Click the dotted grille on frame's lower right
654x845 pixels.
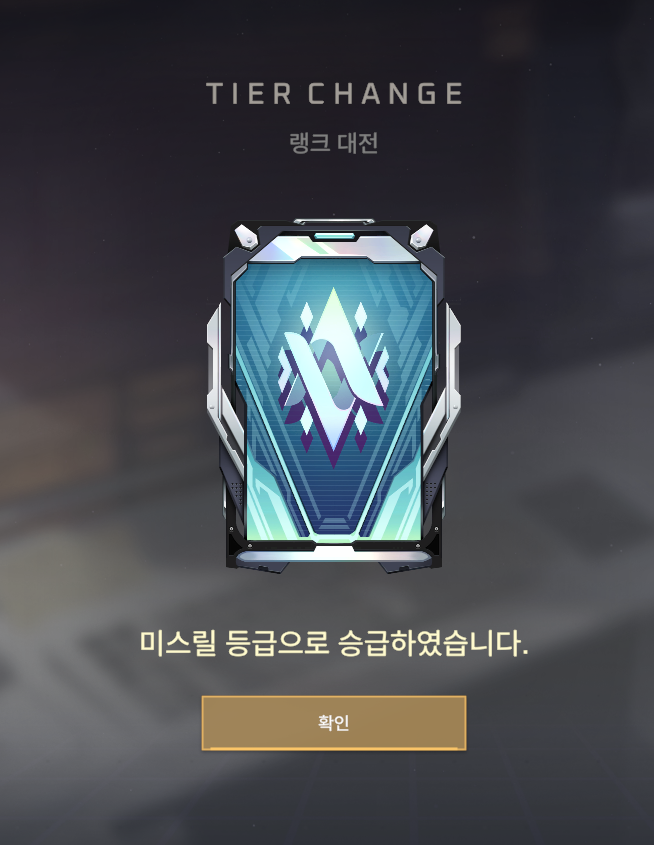431,493
